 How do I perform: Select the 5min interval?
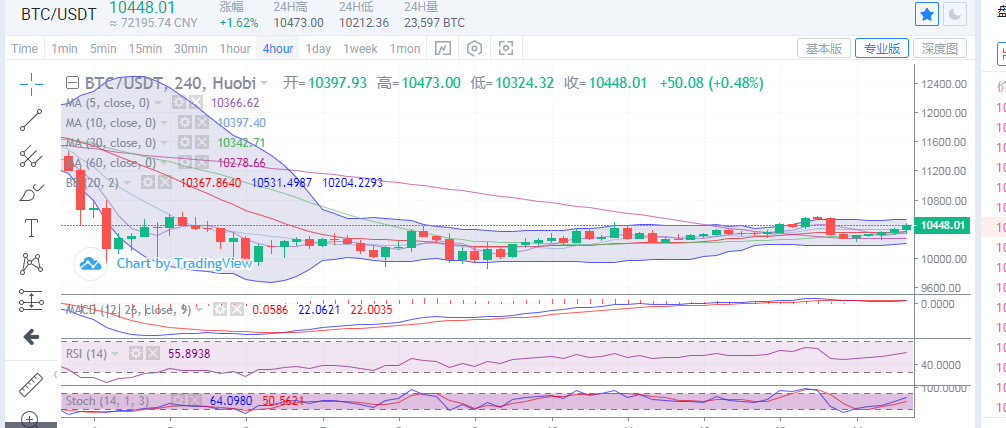(103, 49)
